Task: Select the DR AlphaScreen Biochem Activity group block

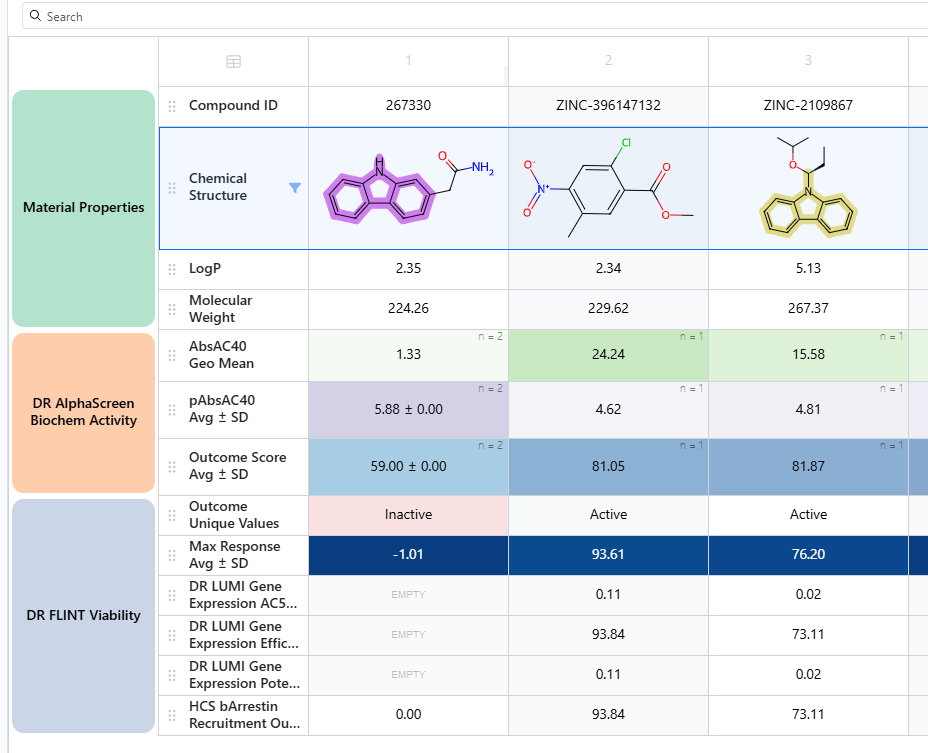Action: (83, 412)
